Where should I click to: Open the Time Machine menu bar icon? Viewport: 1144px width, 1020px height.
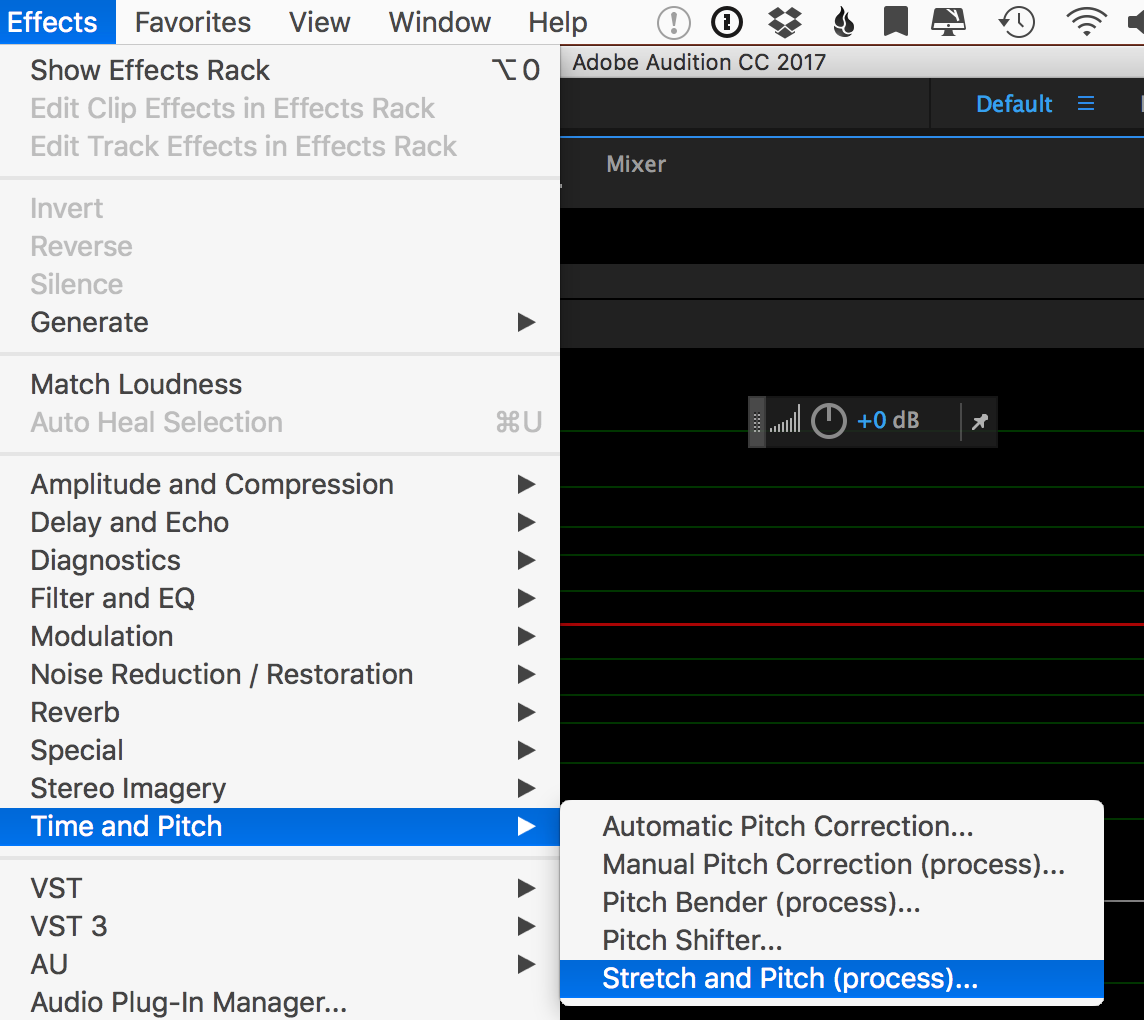(x=1016, y=22)
